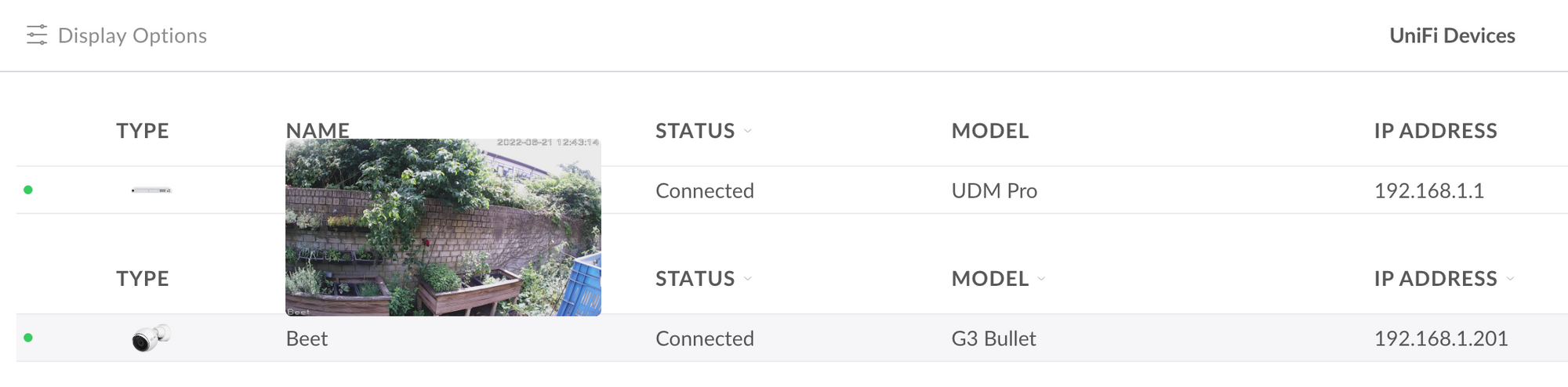Click green status dot for Beet camera
The height and width of the screenshot is (387, 1568).
(28, 338)
